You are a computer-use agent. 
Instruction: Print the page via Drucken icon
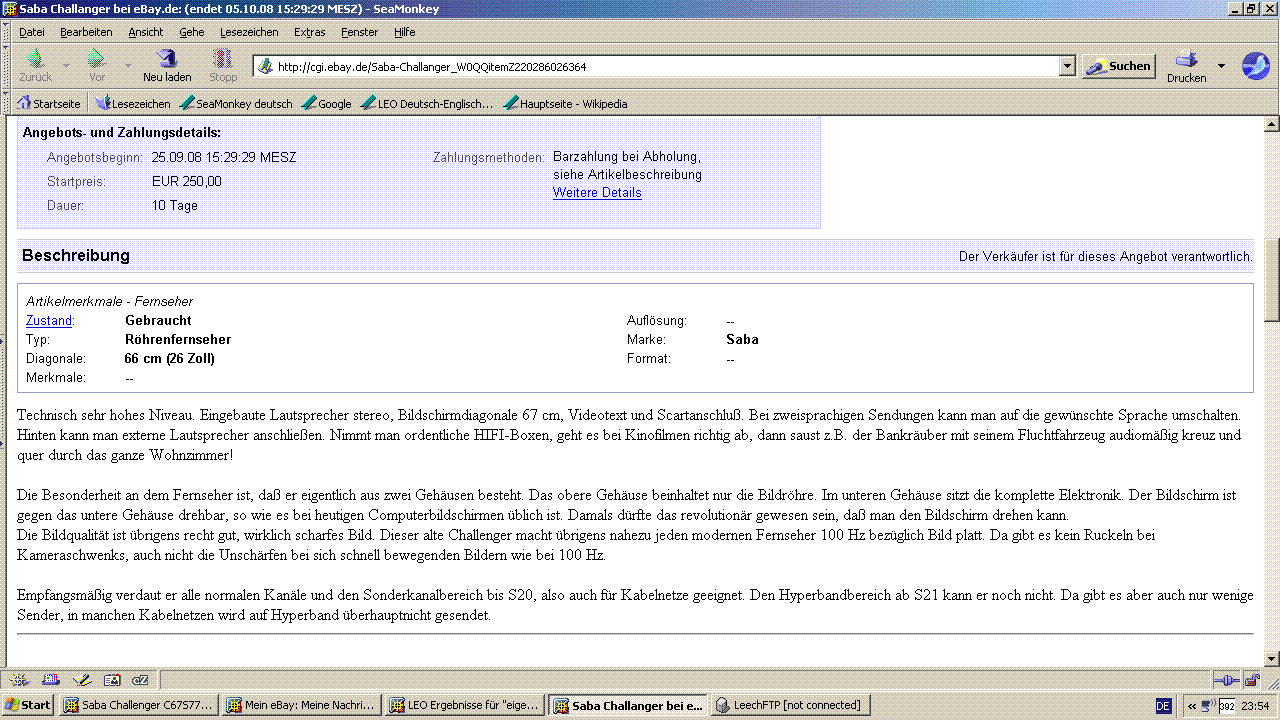click(x=1187, y=66)
